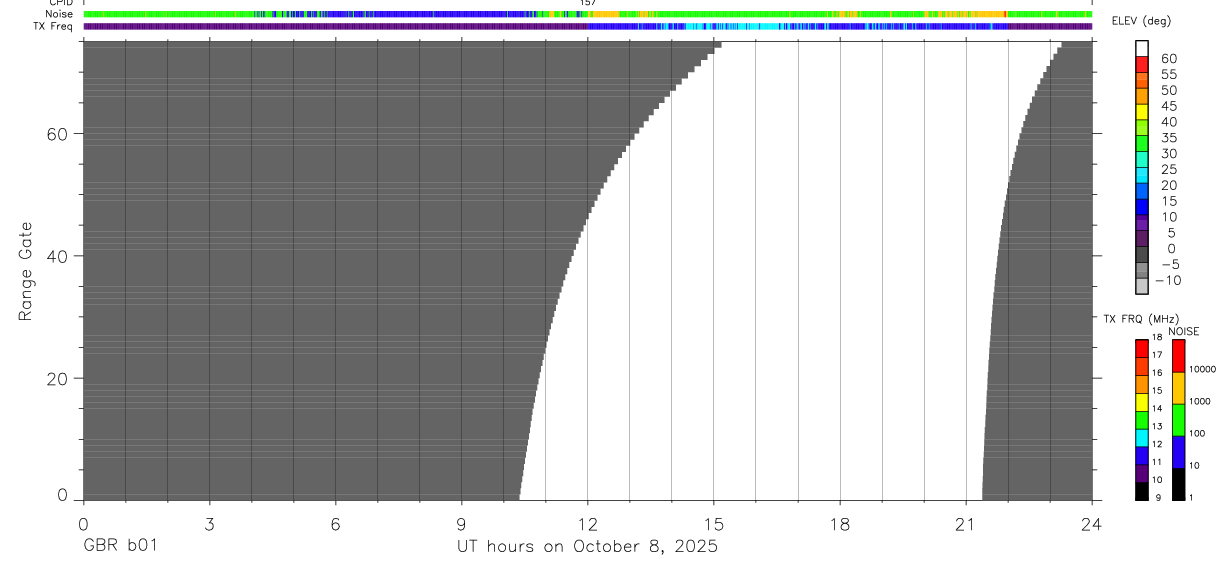The width and height of the screenshot is (1228, 567).
Task: Click the yellow 40–45 elevation swatch
Action: [x=1142, y=112]
